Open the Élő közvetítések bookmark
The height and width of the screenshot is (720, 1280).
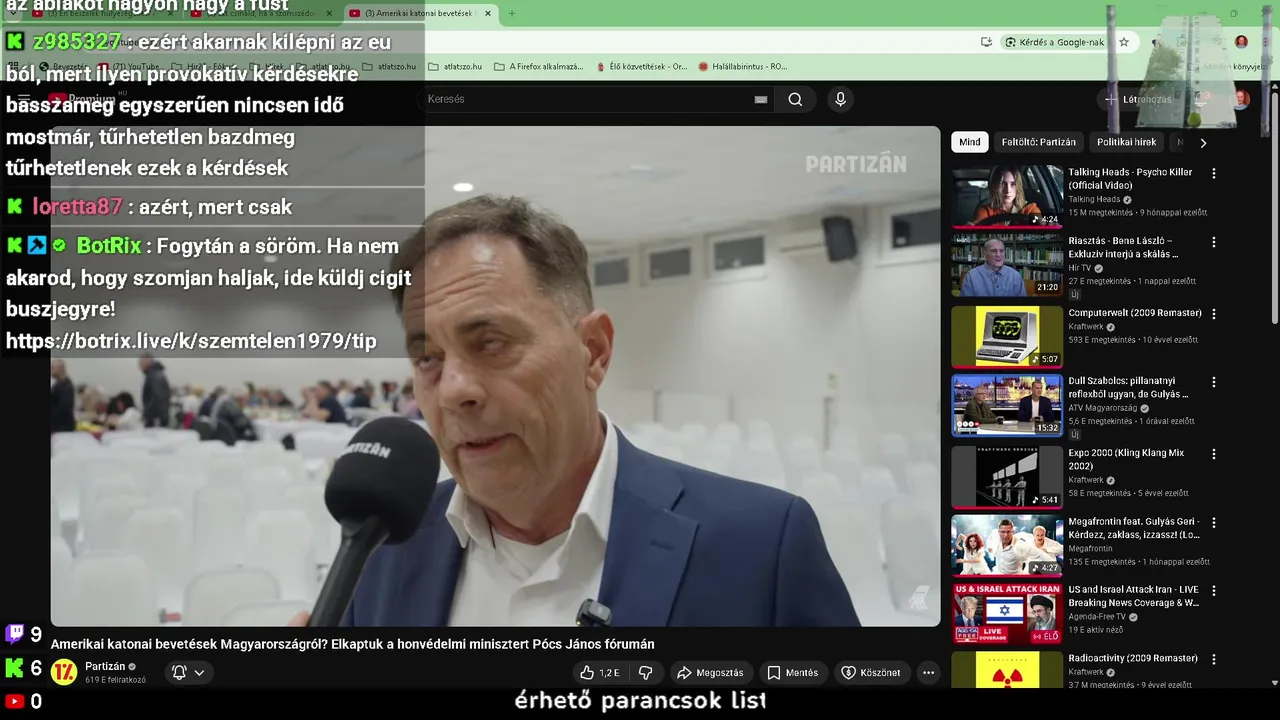[640, 67]
